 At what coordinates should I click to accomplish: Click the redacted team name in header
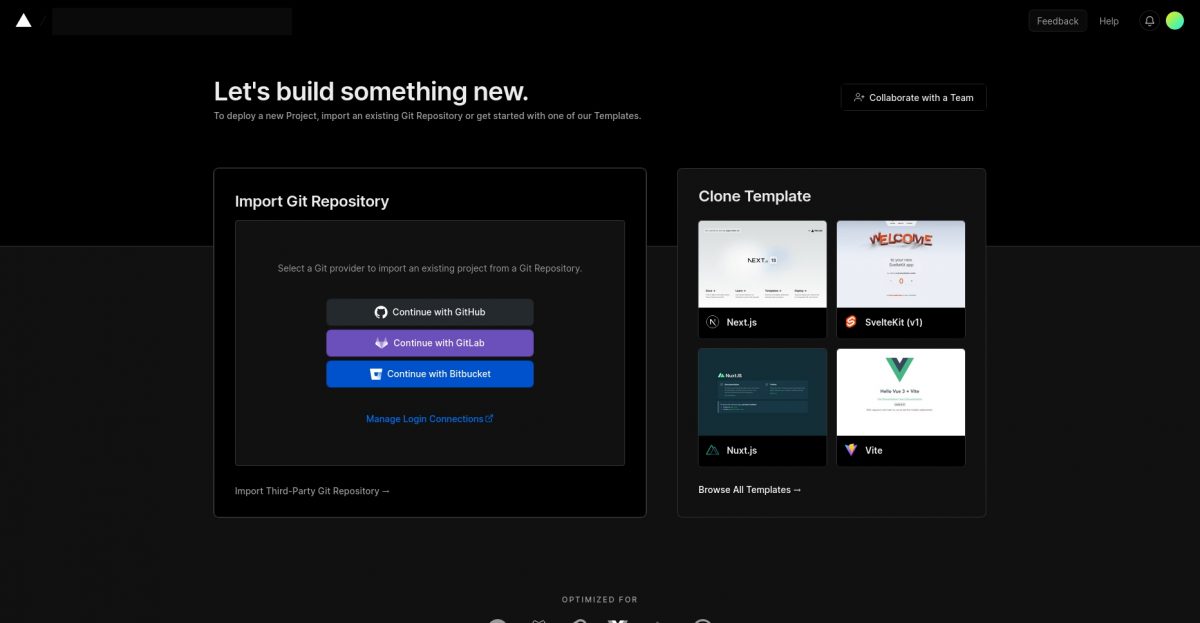(x=172, y=21)
